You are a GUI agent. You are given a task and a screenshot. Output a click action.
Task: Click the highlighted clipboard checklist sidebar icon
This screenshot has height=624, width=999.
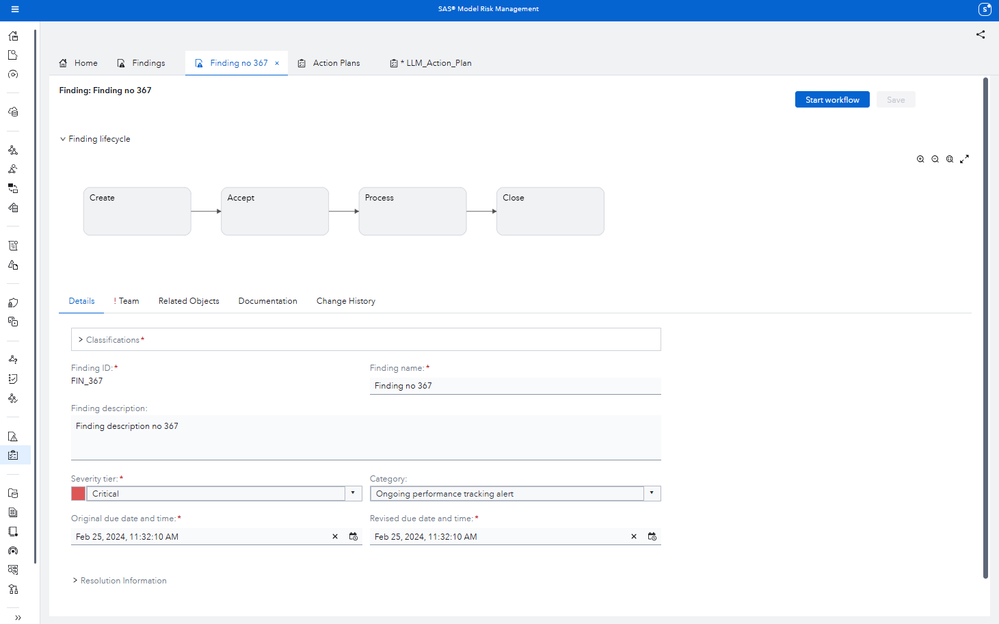[x=13, y=455]
